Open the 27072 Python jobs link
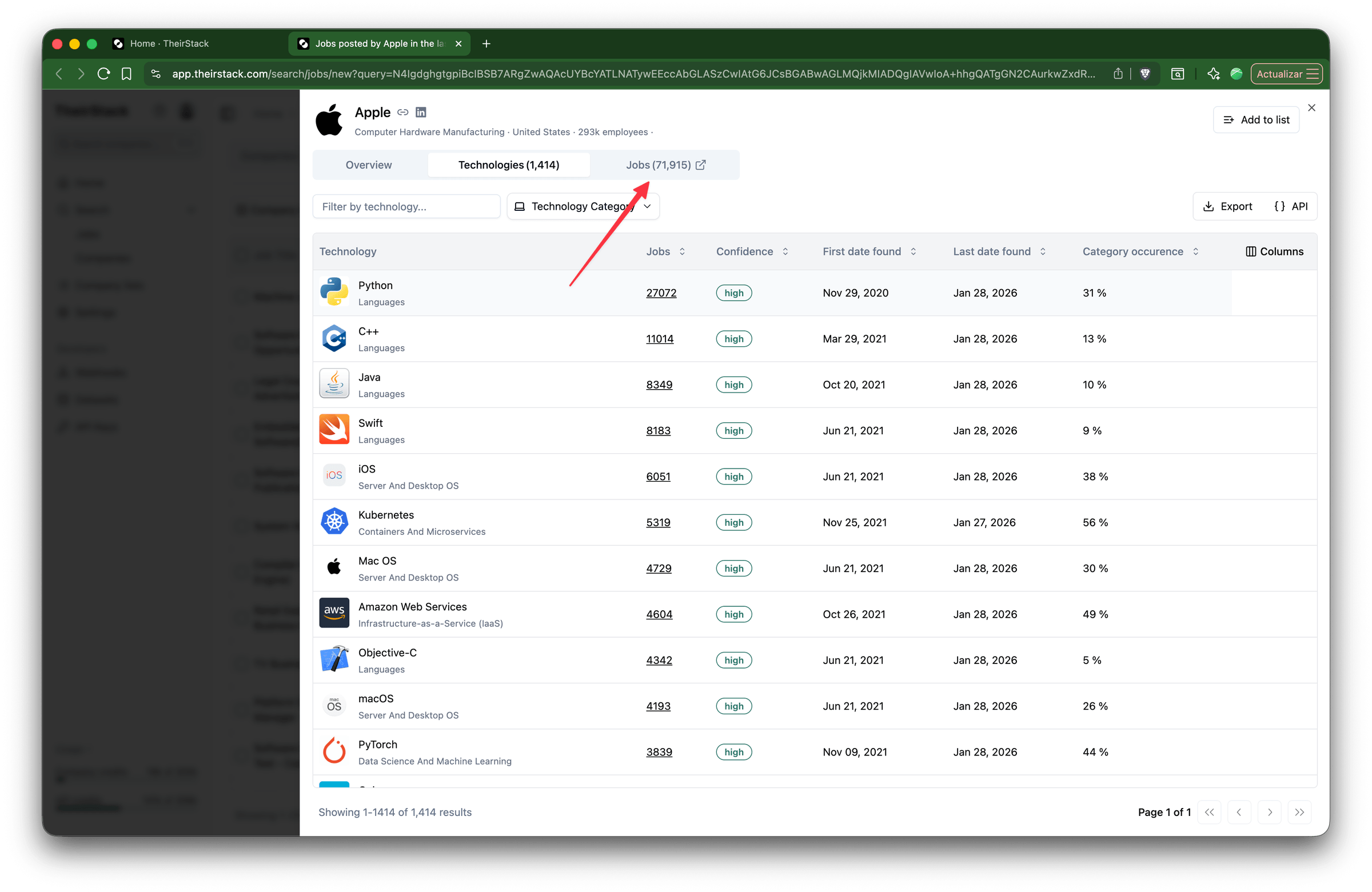 (x=661, y=293)
